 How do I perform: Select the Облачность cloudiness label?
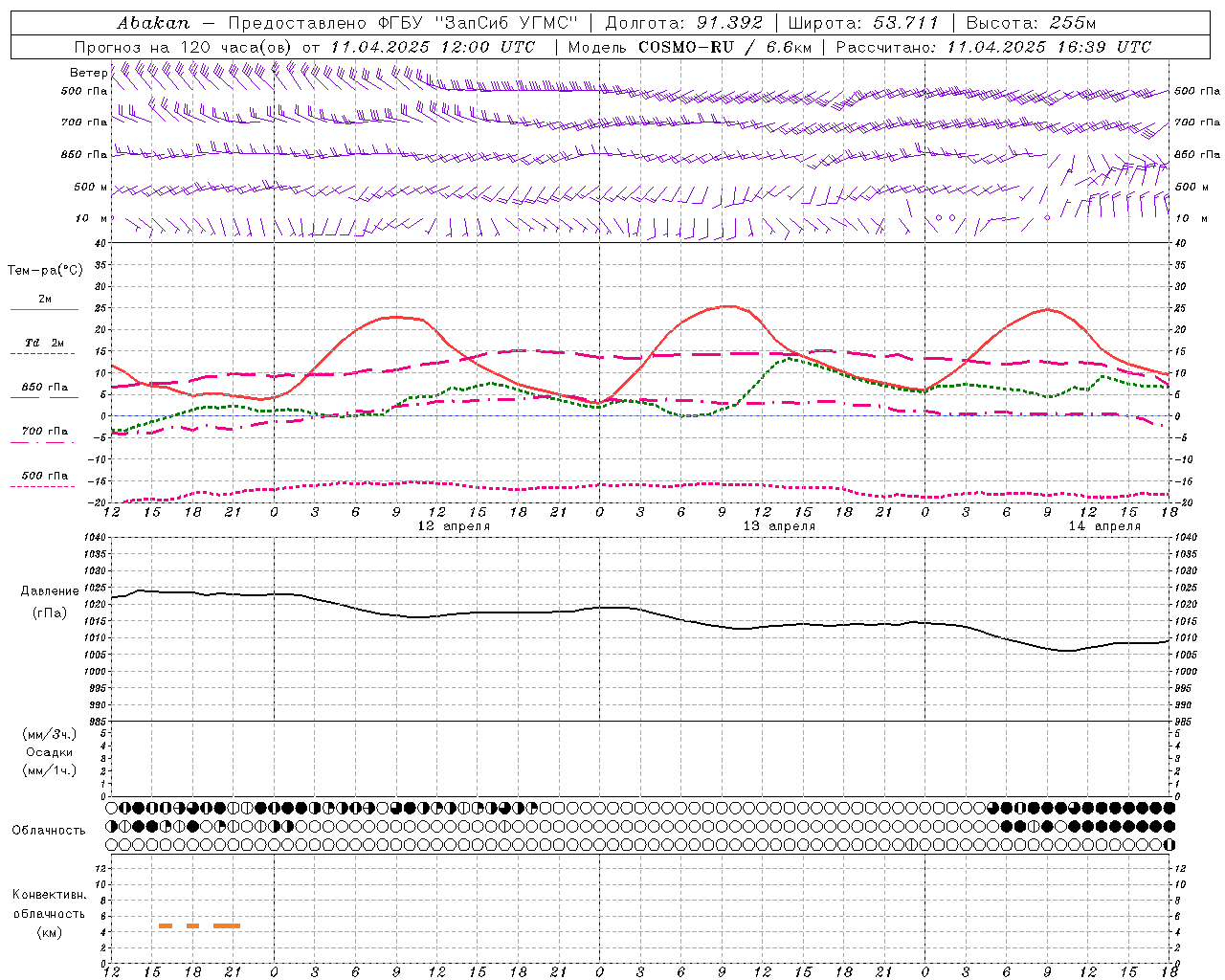(49, 831)
